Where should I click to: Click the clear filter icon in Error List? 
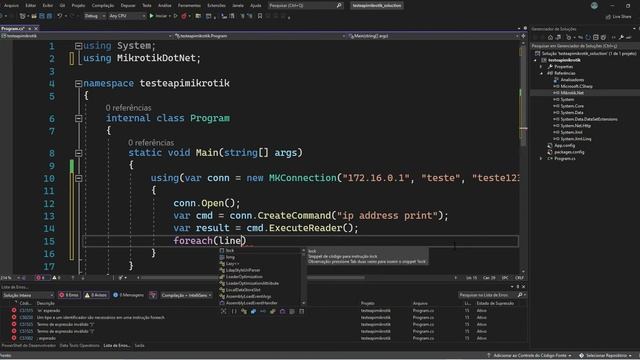pyautogui.click(x=153, y=295)
